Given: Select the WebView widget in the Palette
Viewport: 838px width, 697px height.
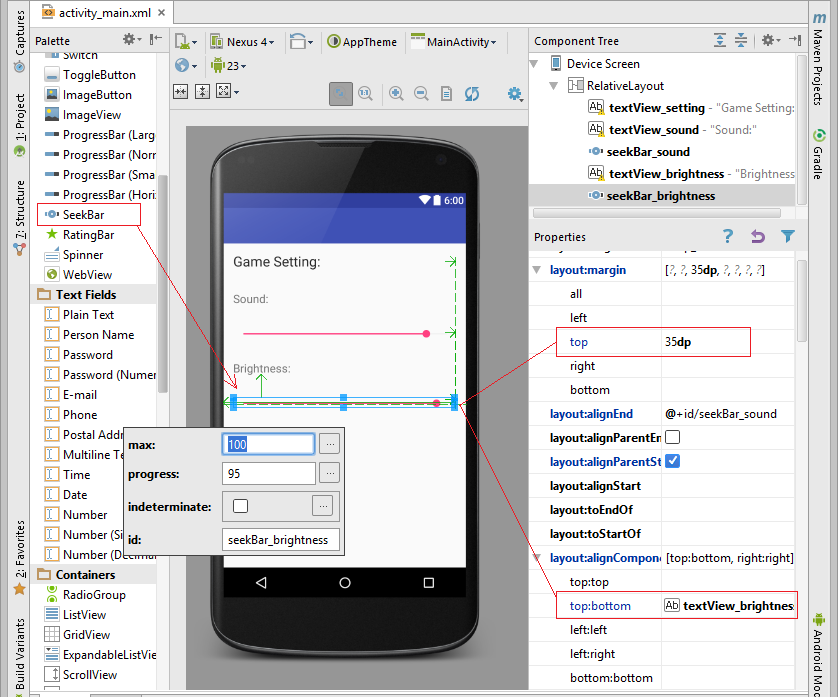Looking at the screenshot, I should click(x=87, y=275).
